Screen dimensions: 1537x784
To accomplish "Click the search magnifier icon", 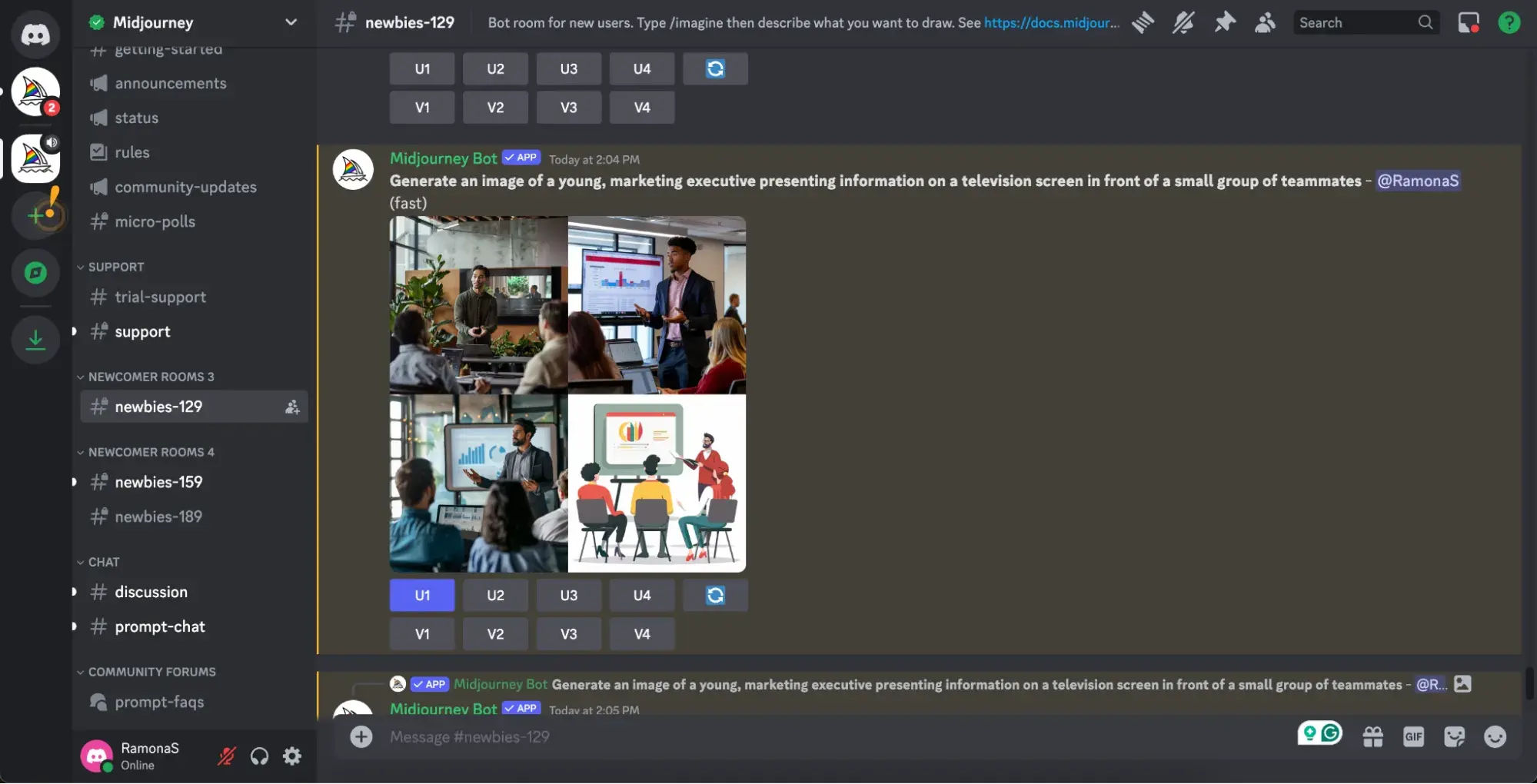I will [1425, 22].
